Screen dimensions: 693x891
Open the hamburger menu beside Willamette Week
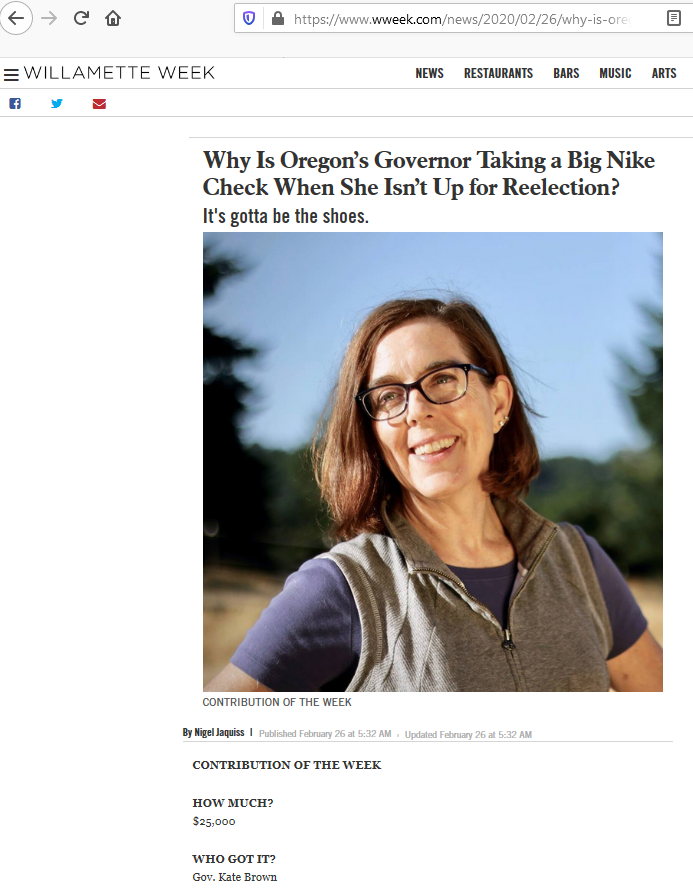(x=11, y=74)
